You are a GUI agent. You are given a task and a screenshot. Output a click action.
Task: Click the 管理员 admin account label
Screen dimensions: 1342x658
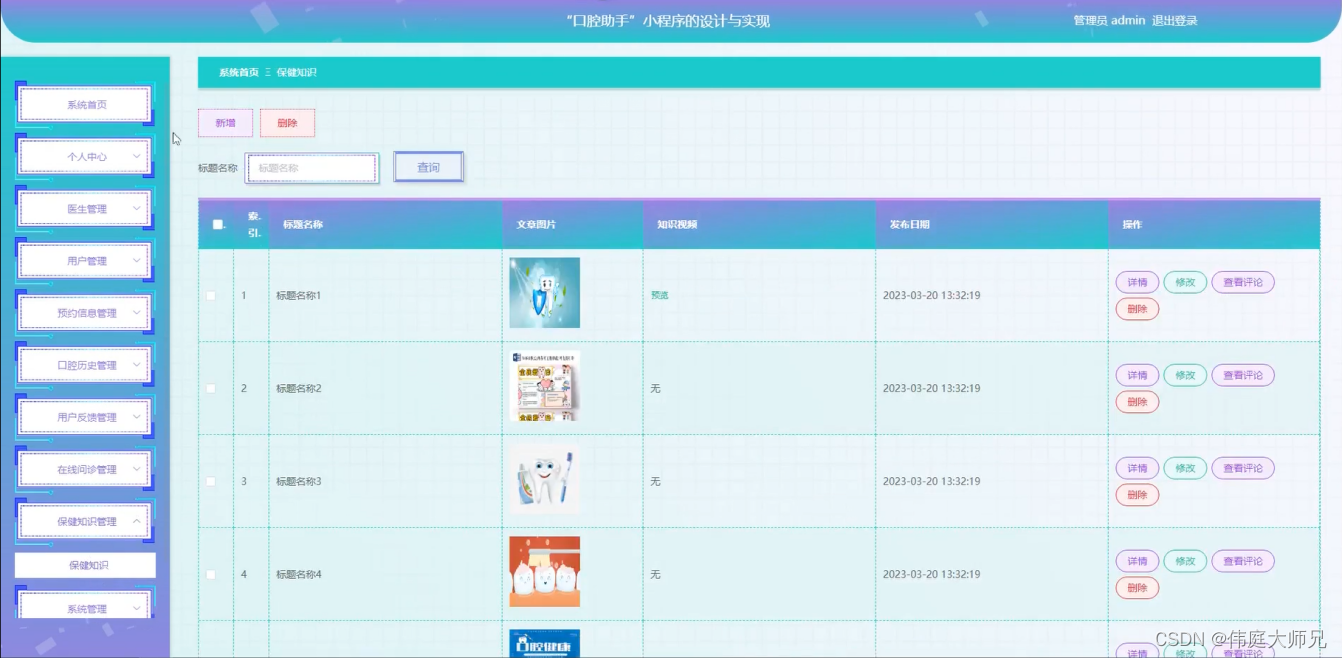pyautogui.click(x=1109, y=20)
